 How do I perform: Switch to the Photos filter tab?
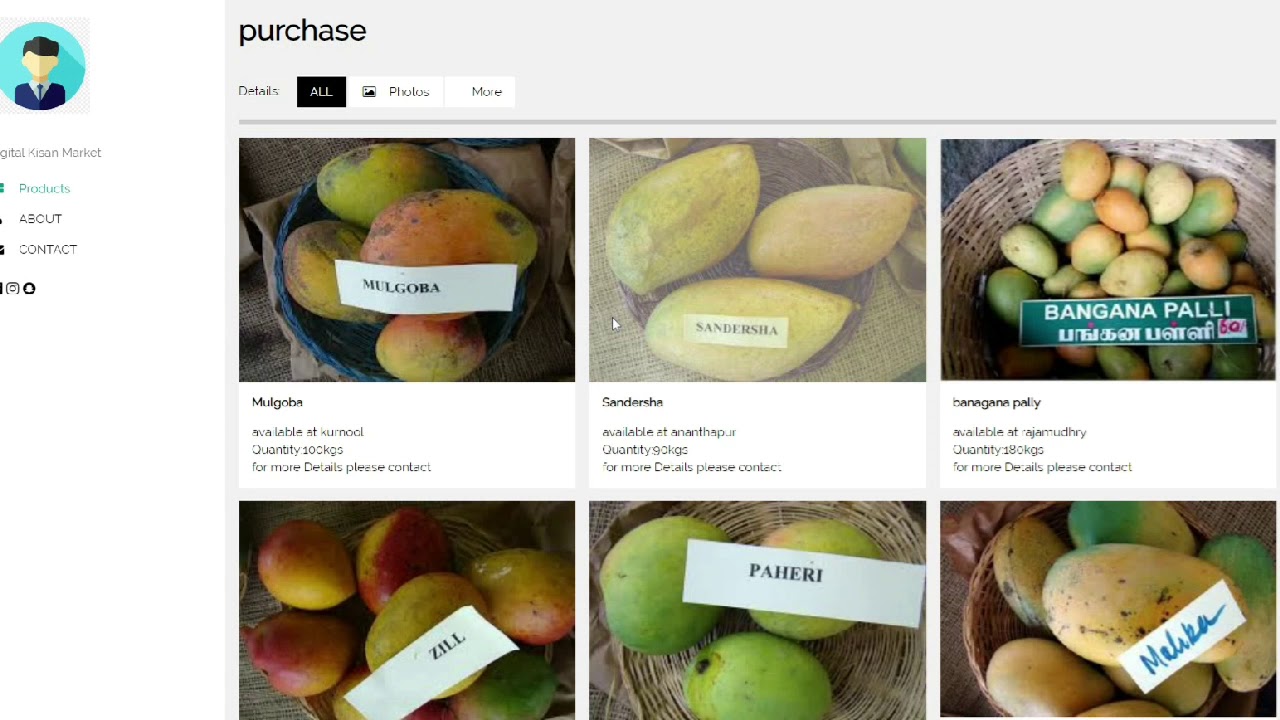click(x=396, y=92)
